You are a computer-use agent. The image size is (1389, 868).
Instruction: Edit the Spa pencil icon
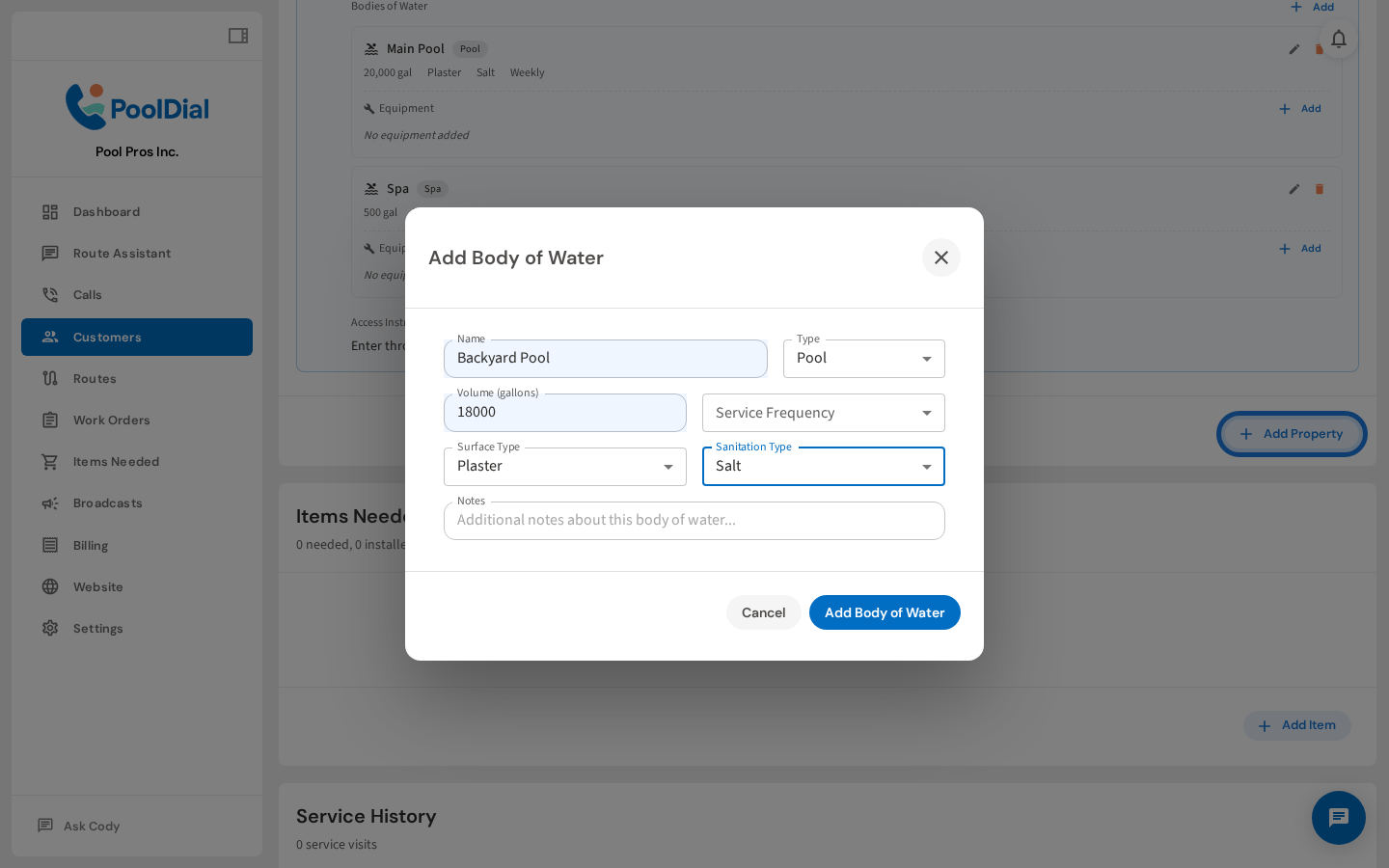click(x=1294, y=189)
